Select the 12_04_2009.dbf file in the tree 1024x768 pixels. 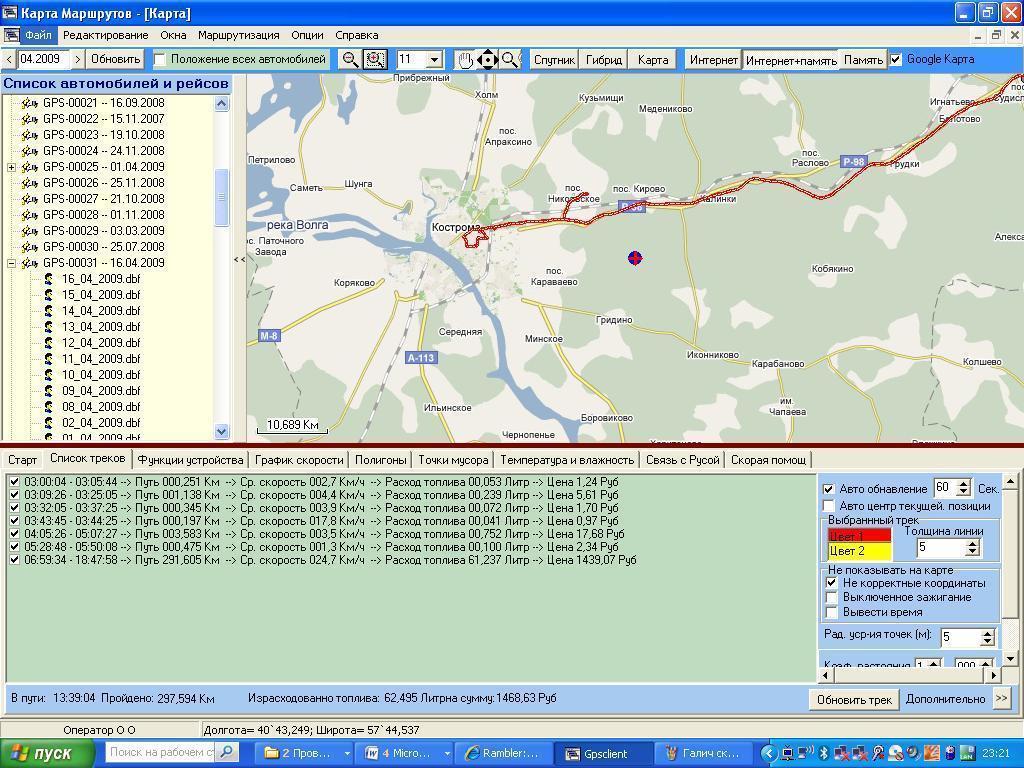coord(101,343)
